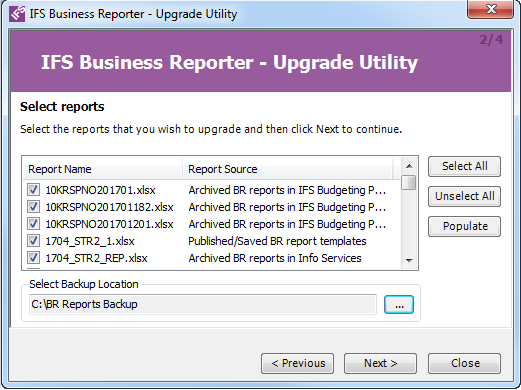Click the report list scroll down arrow
This screenshot has width=521, height=390.
pyautogui.click(x=409, y=260)
